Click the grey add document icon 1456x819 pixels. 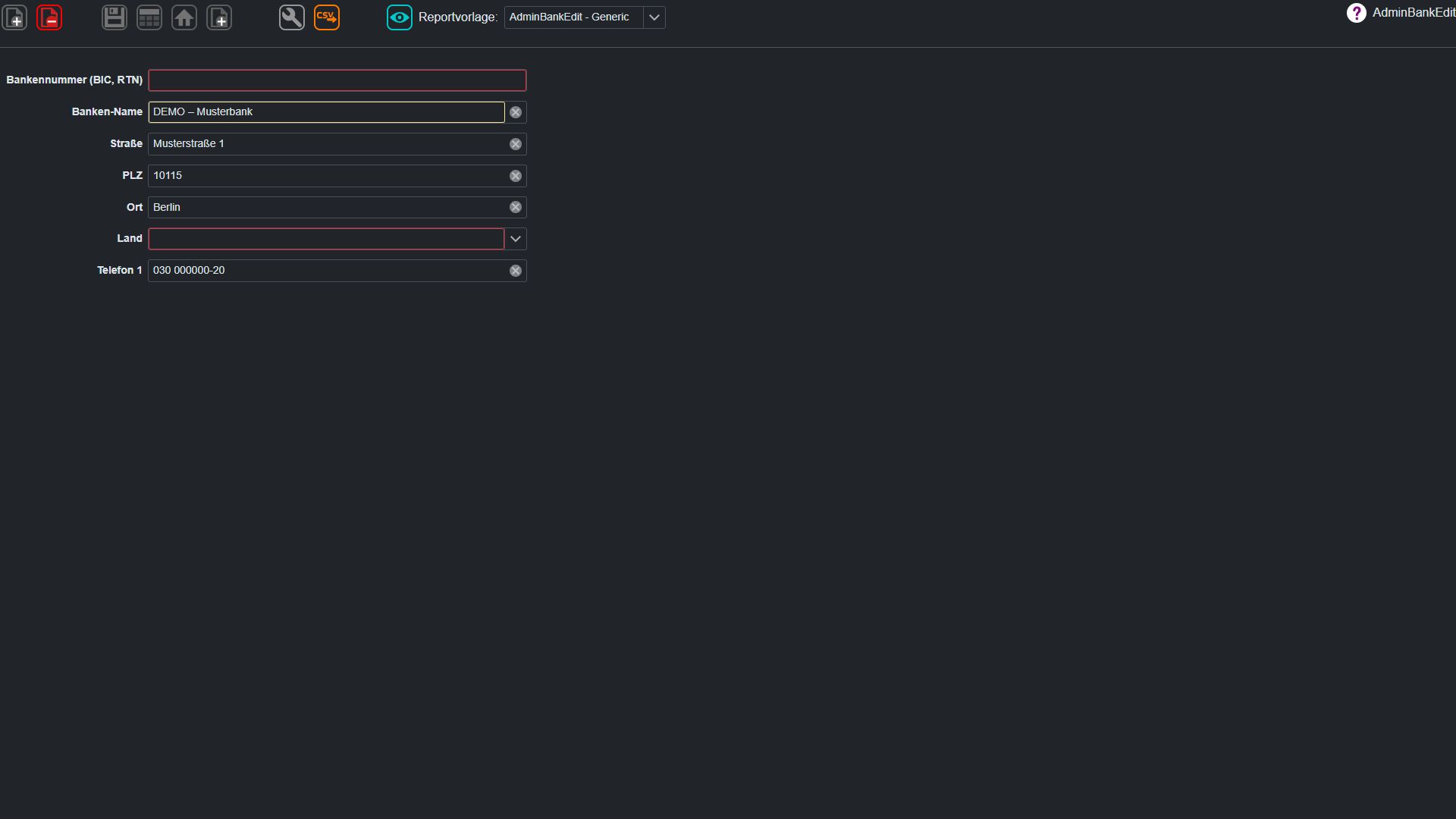(219, 17)
